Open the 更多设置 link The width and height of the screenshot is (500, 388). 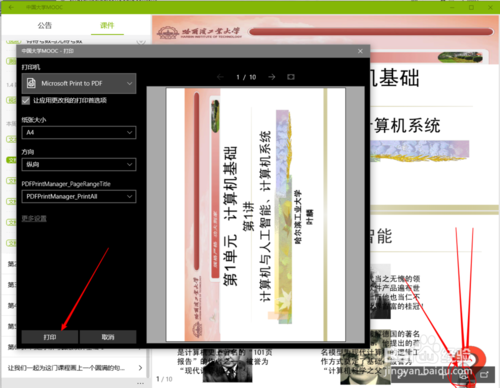34,218
